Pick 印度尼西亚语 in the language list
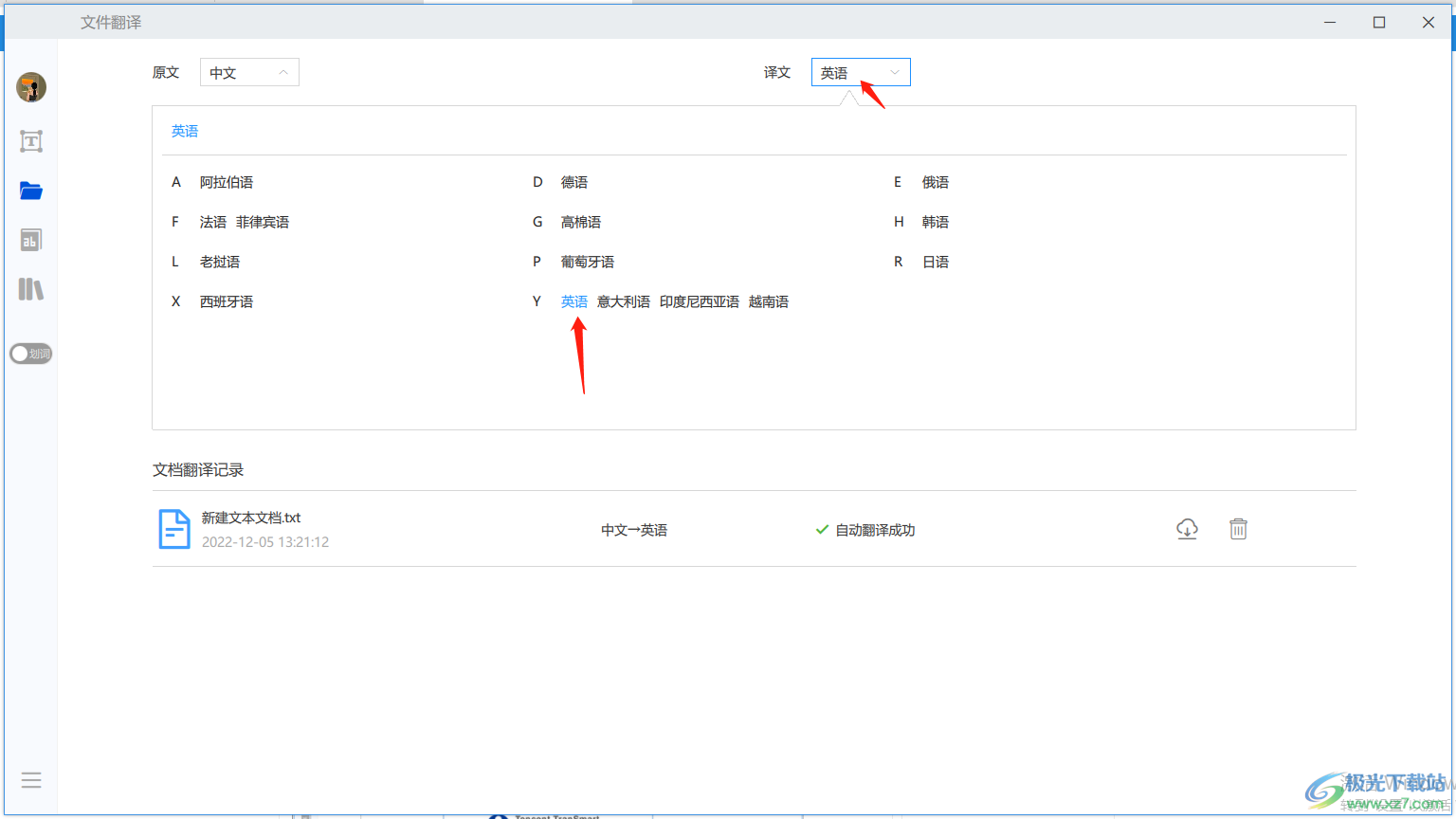 click(700, 301)
